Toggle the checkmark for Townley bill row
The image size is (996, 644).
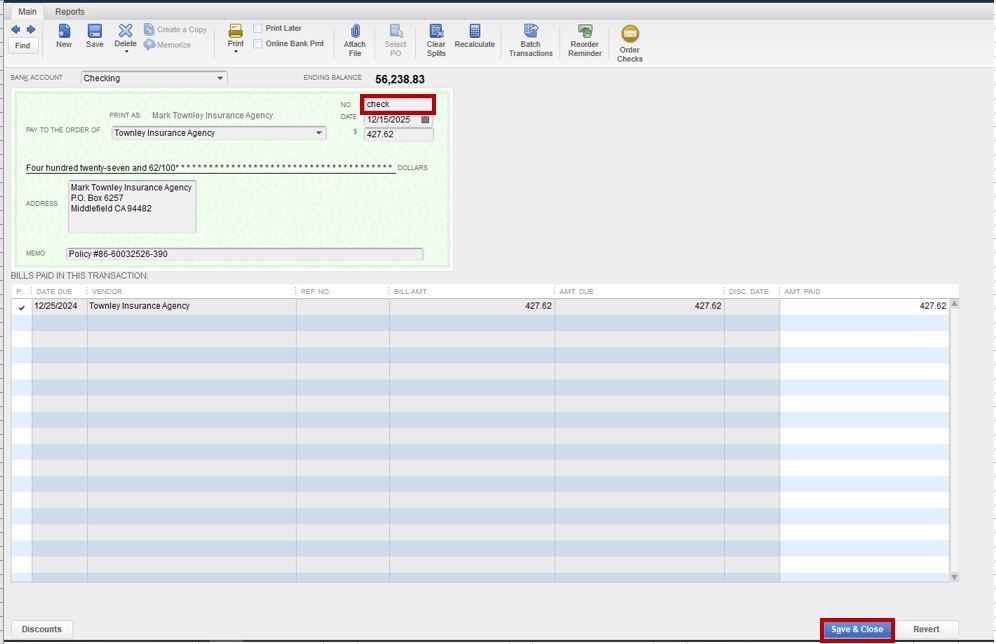pyautogui.click(x=22, y=307)
